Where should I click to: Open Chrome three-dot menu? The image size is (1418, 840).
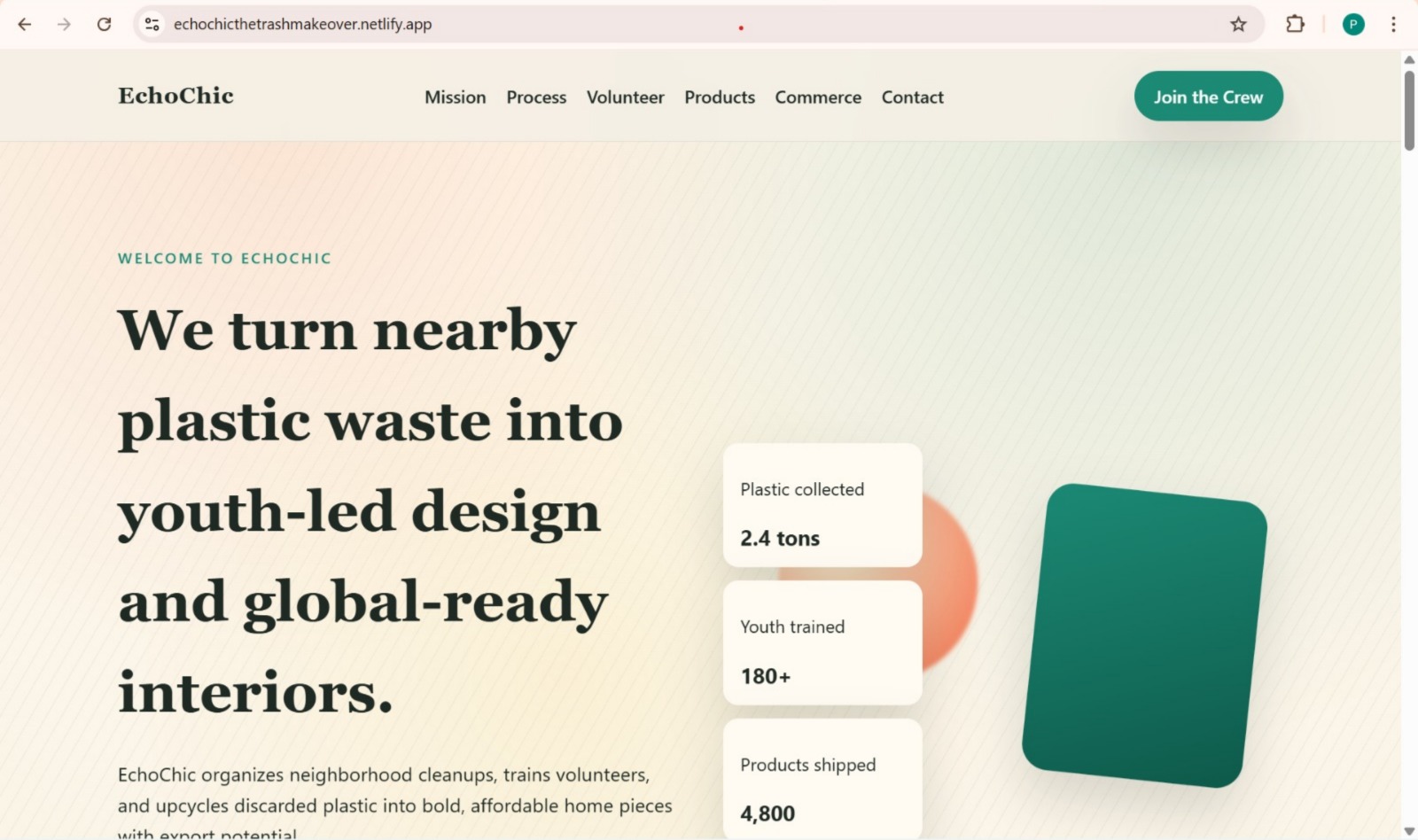point(1393,24)
